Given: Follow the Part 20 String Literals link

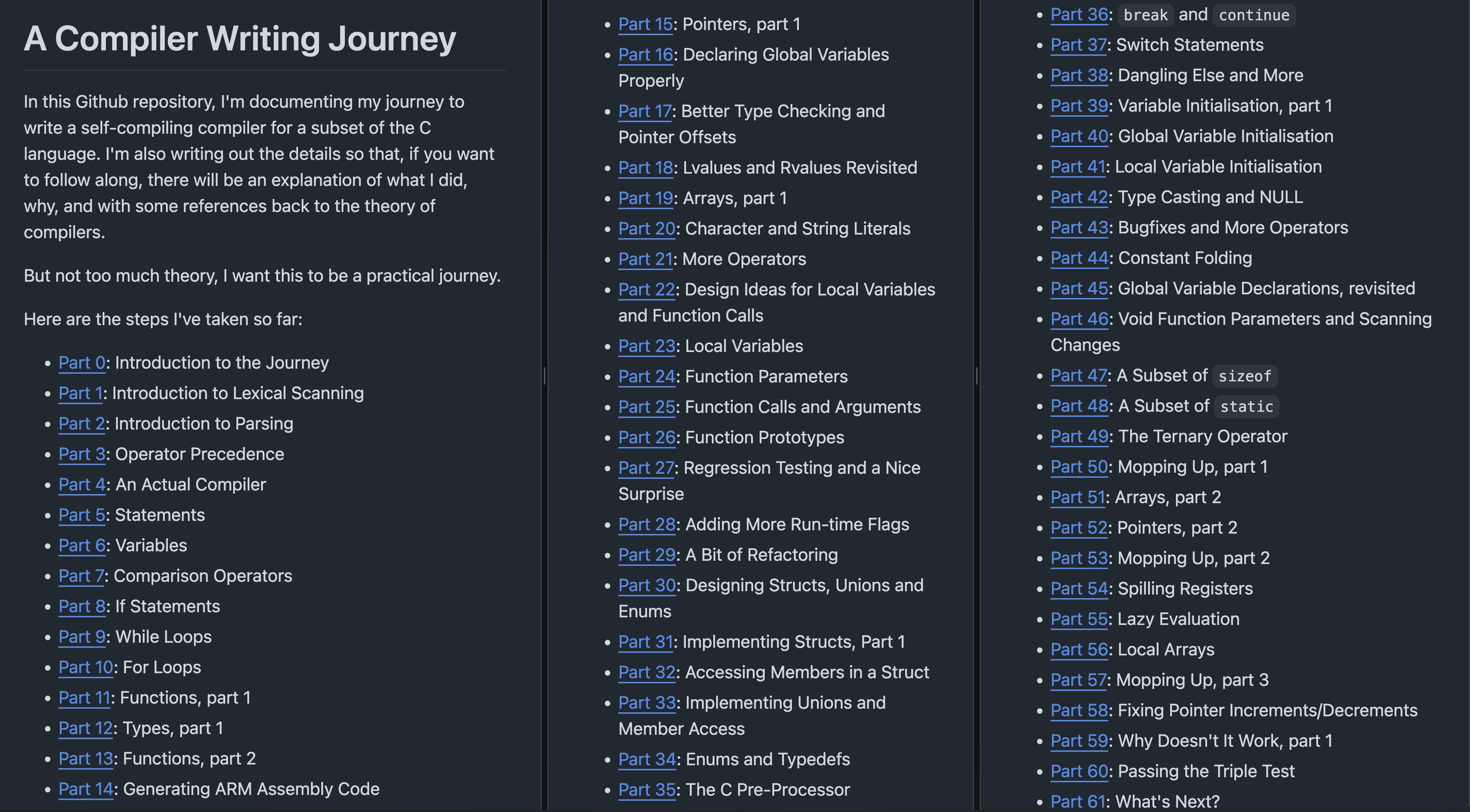Looking at the screenshot, I should coord(647,229).
